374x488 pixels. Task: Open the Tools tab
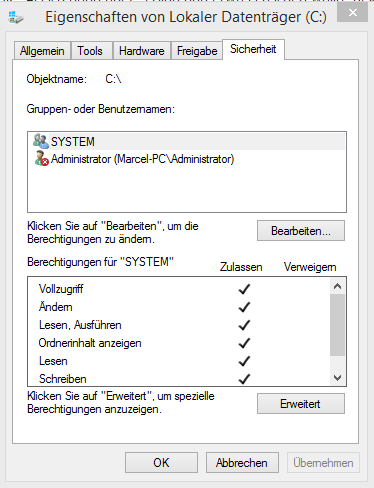tap(90, 51)
